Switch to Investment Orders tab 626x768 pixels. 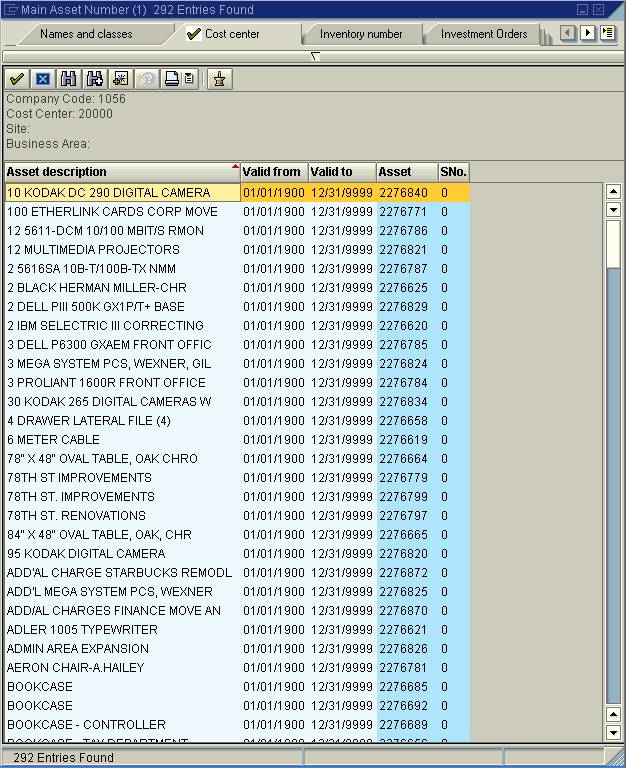click(484, 34)
